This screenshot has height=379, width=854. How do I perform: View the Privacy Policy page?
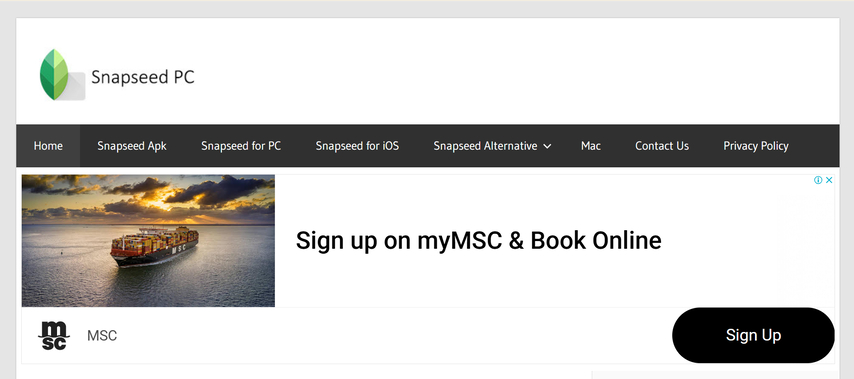coord(755,146)
